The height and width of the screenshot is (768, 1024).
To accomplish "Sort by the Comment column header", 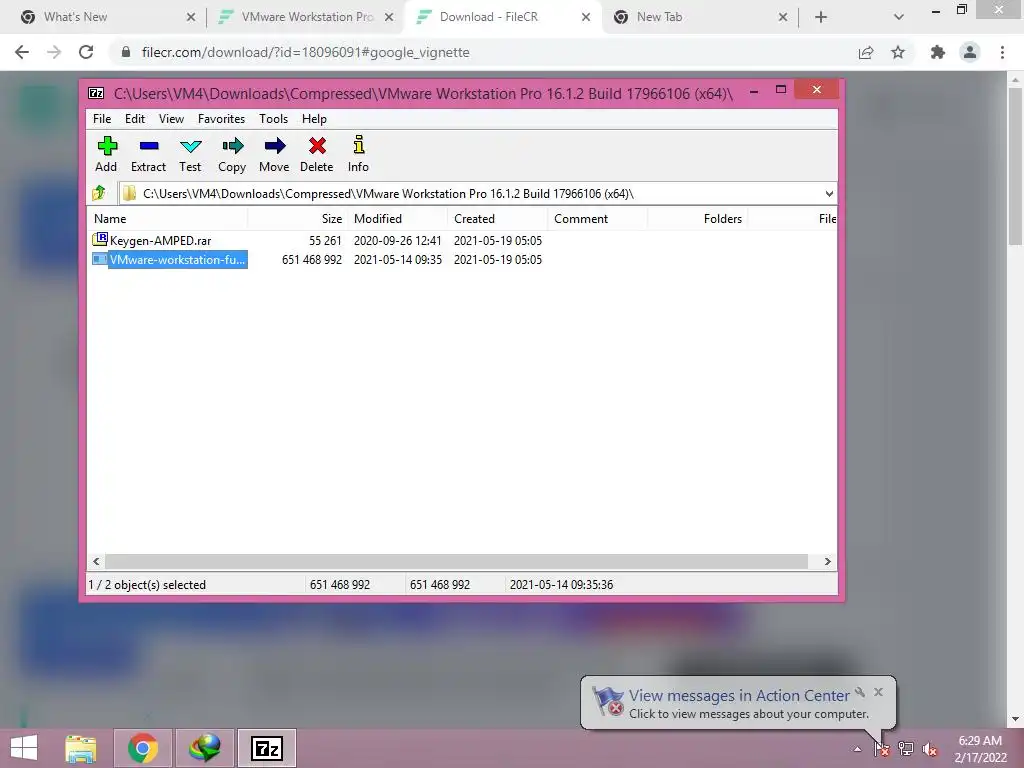I will pyautogui.click(x=598, y=219).
